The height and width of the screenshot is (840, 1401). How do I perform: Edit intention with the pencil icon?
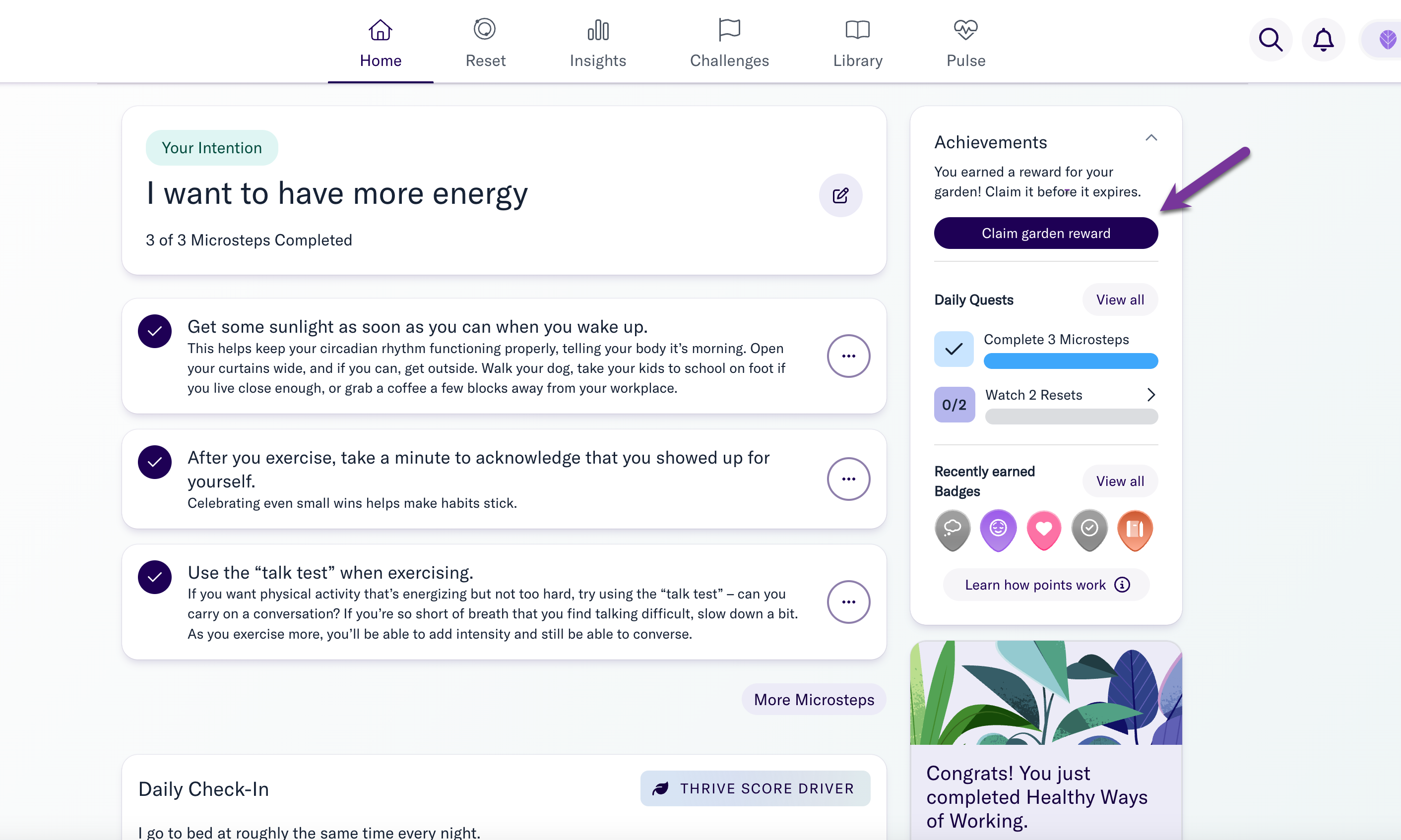click(840, 195)
